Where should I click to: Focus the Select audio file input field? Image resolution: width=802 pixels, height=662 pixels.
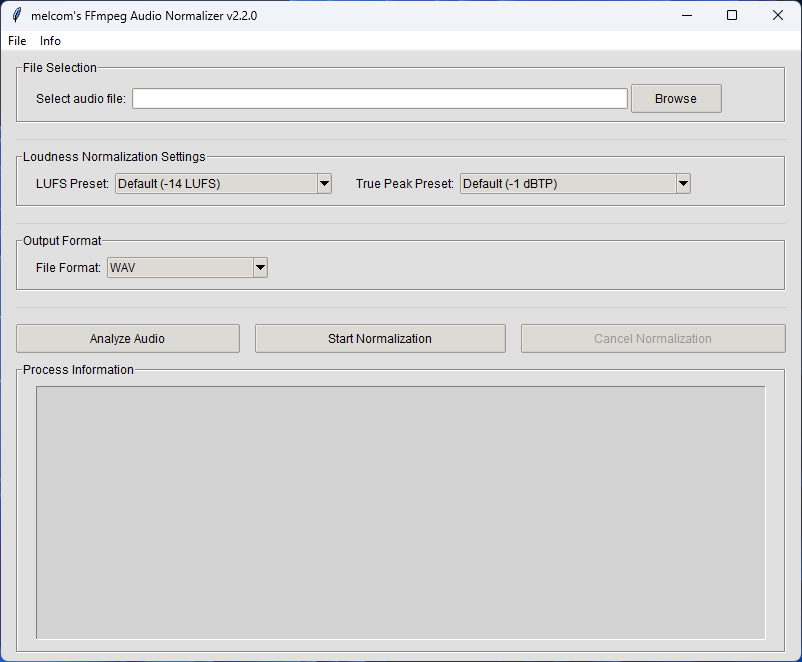(x=379, y=98)
